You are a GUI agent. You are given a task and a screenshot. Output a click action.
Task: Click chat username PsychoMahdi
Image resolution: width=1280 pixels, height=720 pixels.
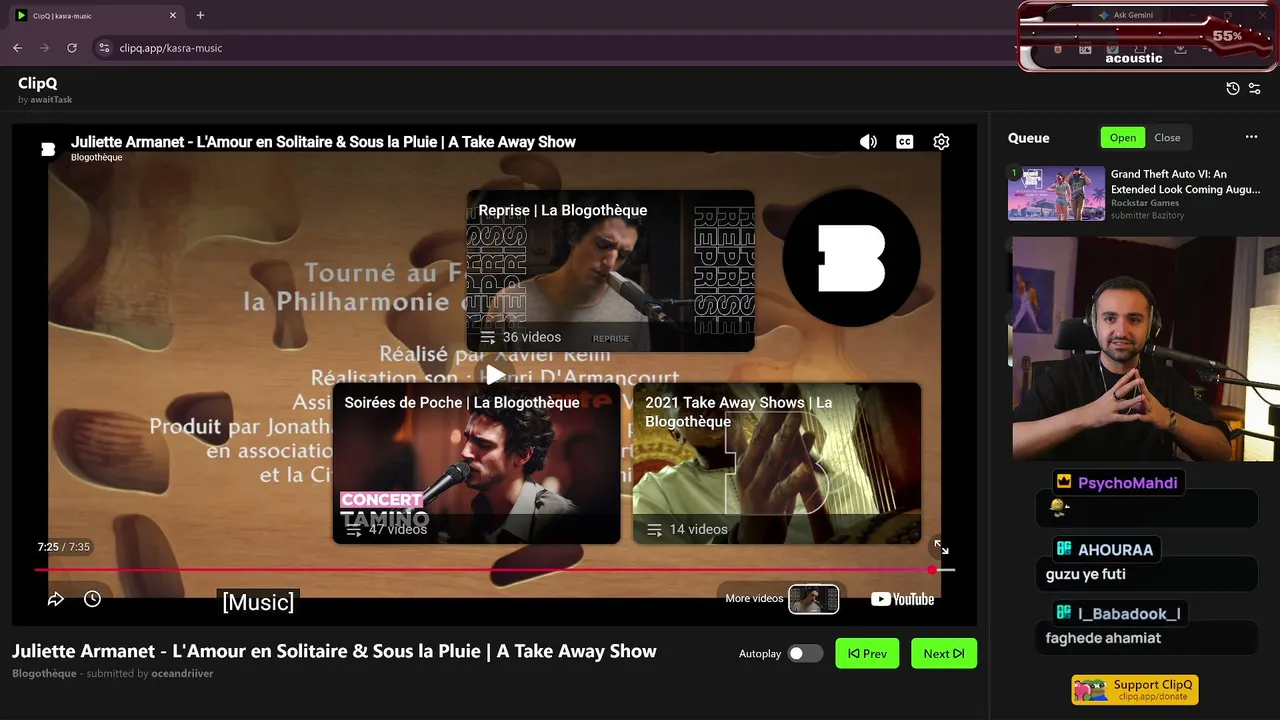1127,483
